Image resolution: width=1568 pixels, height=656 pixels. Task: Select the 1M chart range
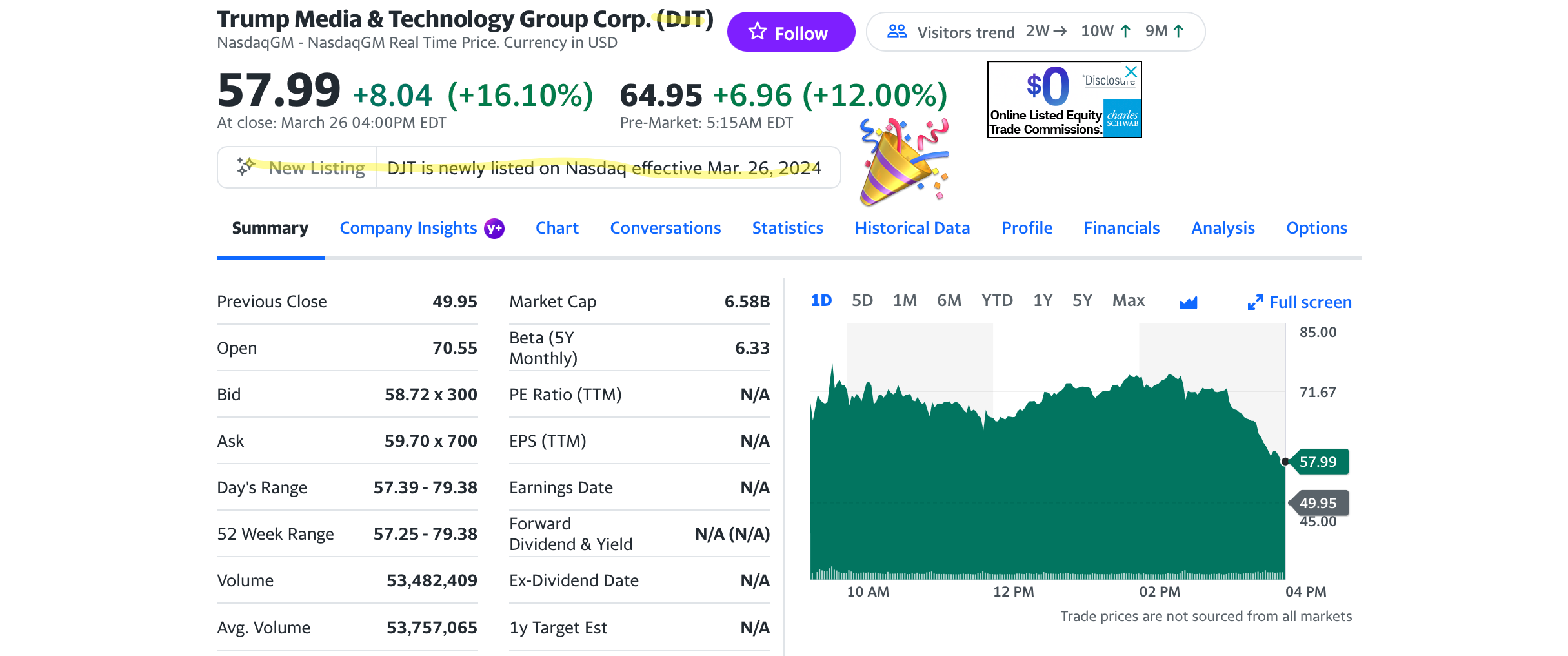[x=905, y=301]
